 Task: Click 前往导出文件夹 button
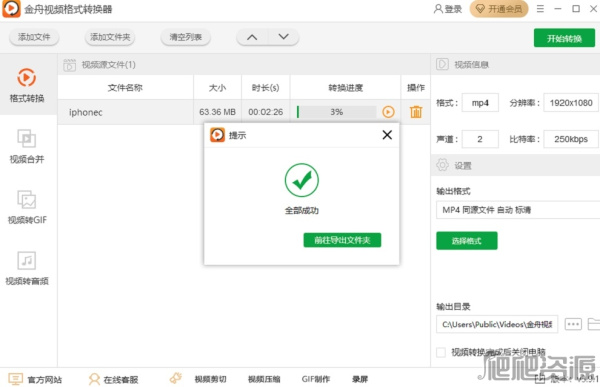tap(342, 240)
